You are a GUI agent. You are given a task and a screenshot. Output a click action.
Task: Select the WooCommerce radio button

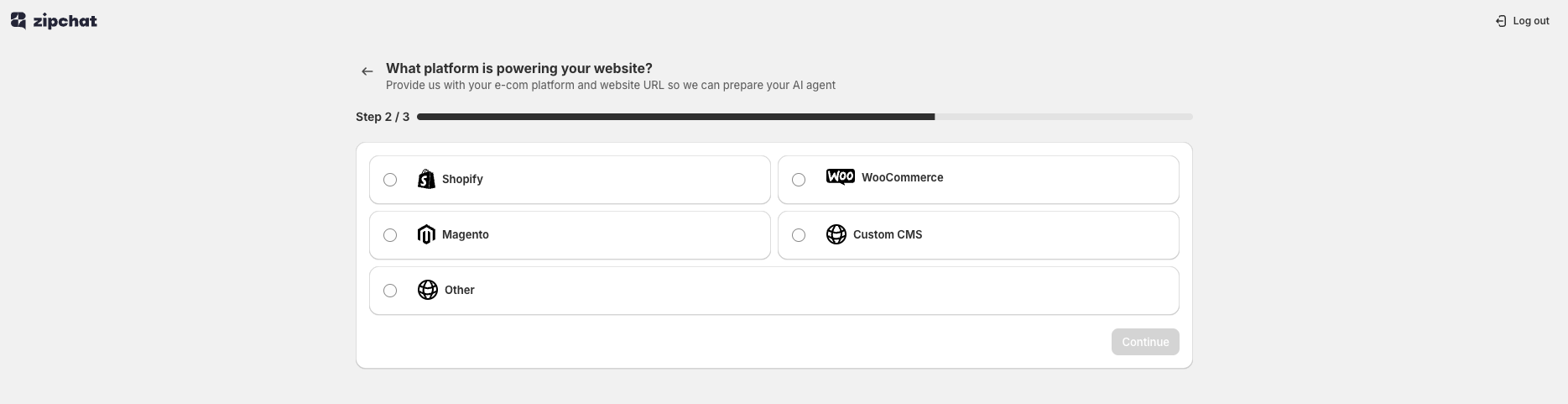point(799,180)
